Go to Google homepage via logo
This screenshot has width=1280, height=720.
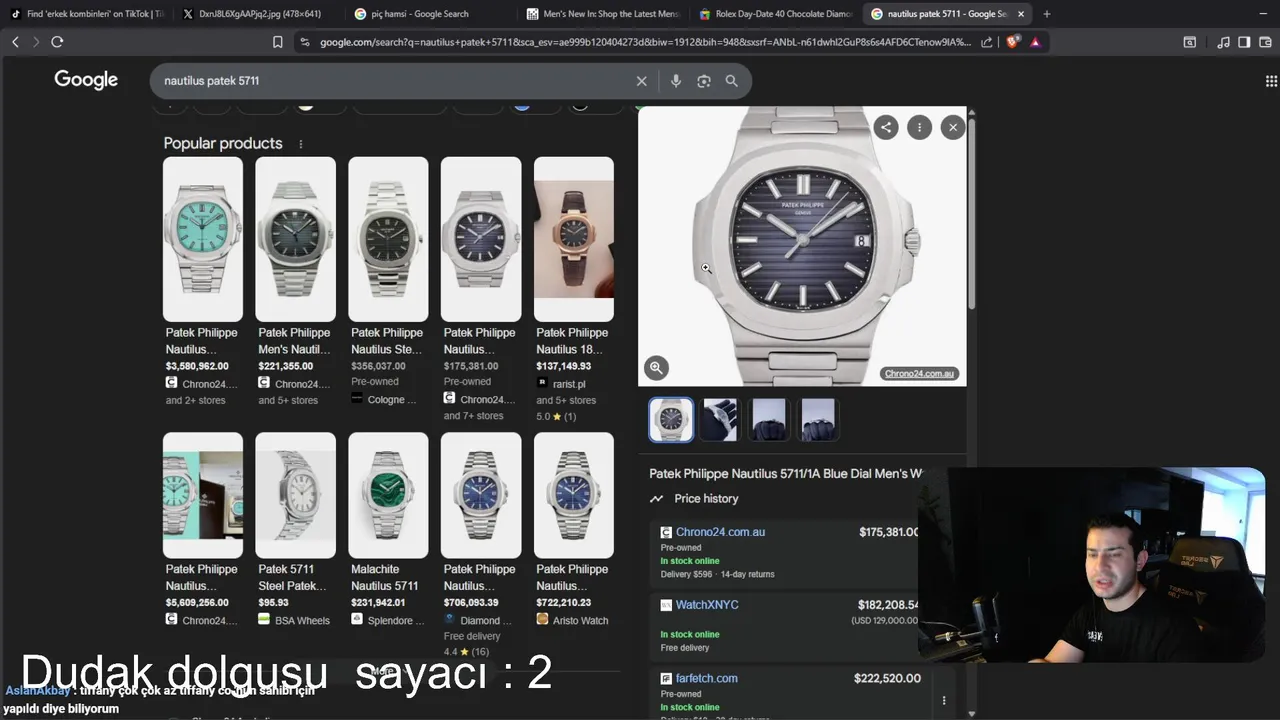point(86,80)
